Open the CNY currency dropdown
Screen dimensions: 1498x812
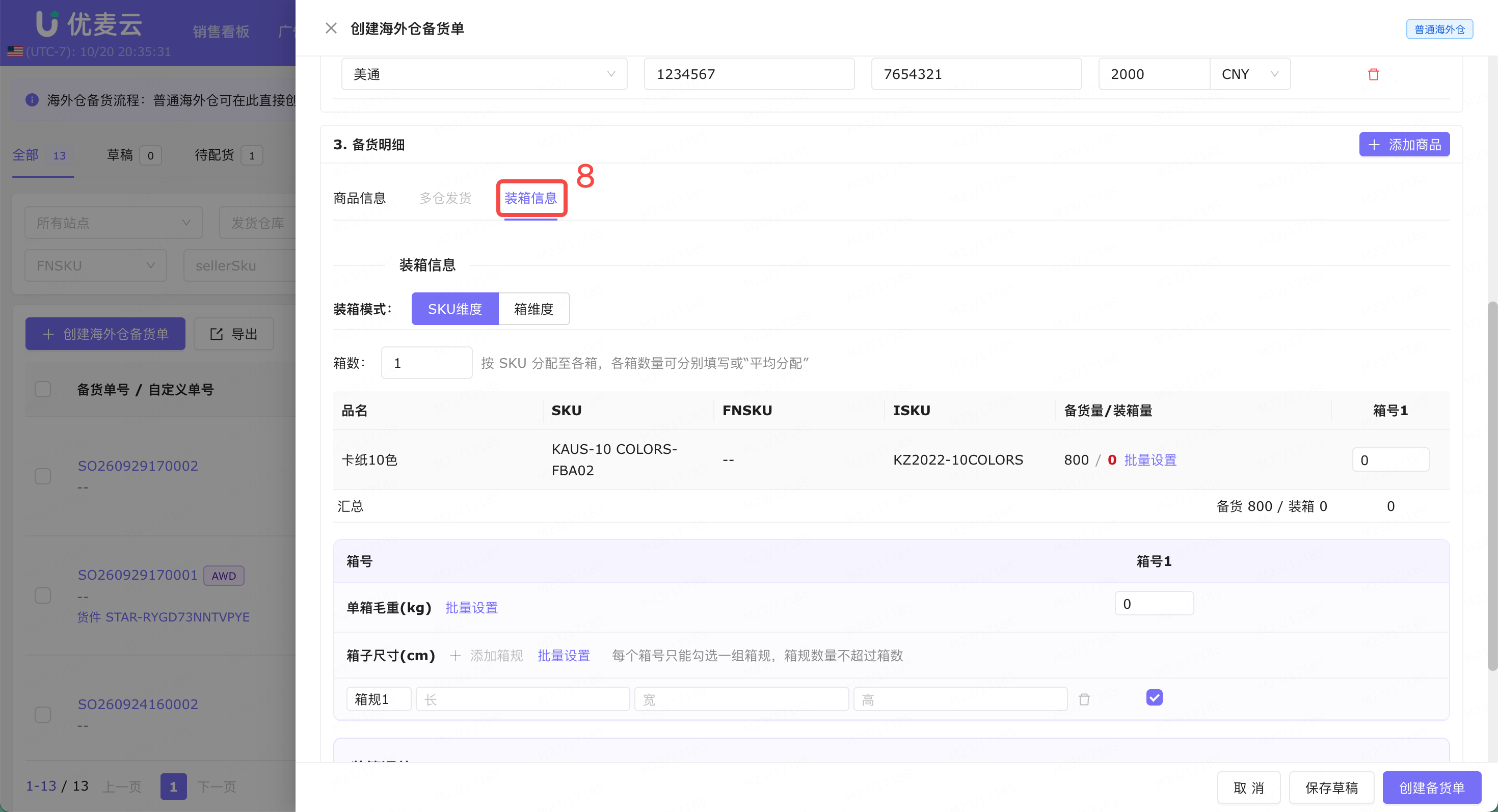point(1250,74)
